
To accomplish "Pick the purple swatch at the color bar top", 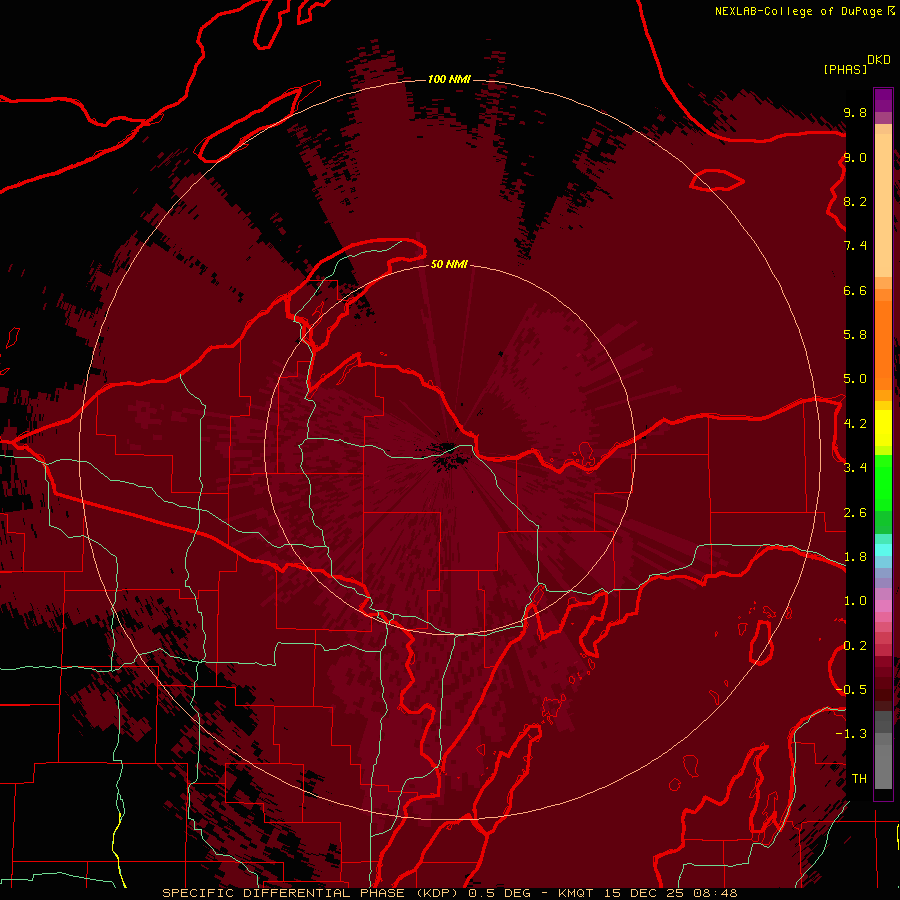I will click(883, 100).
